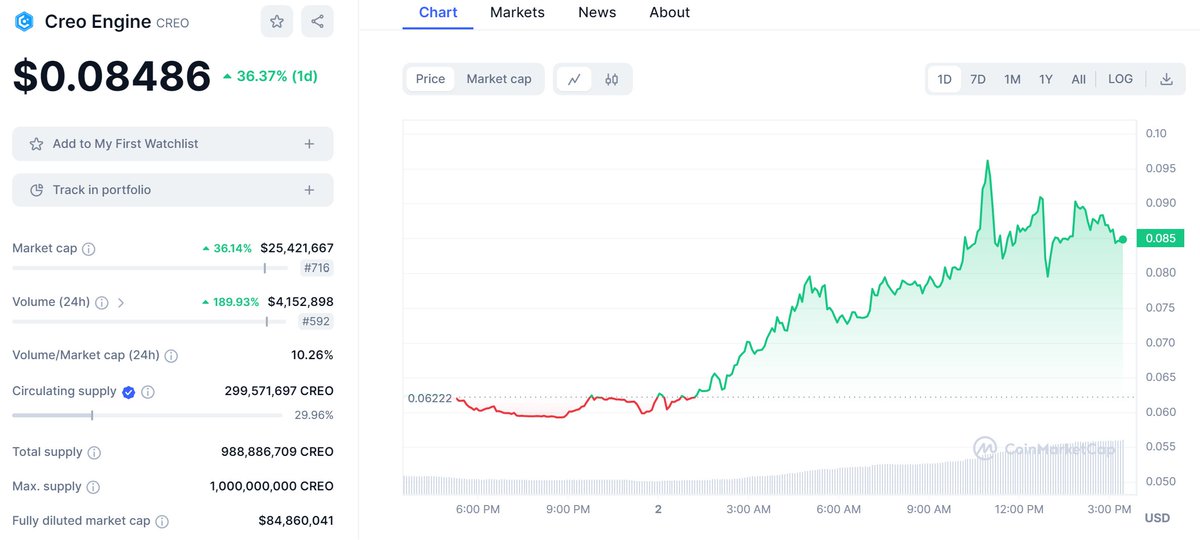Open Market cap info tooltip icon
The width and height of the screenshot is (1200, 540).
(88, 249)
